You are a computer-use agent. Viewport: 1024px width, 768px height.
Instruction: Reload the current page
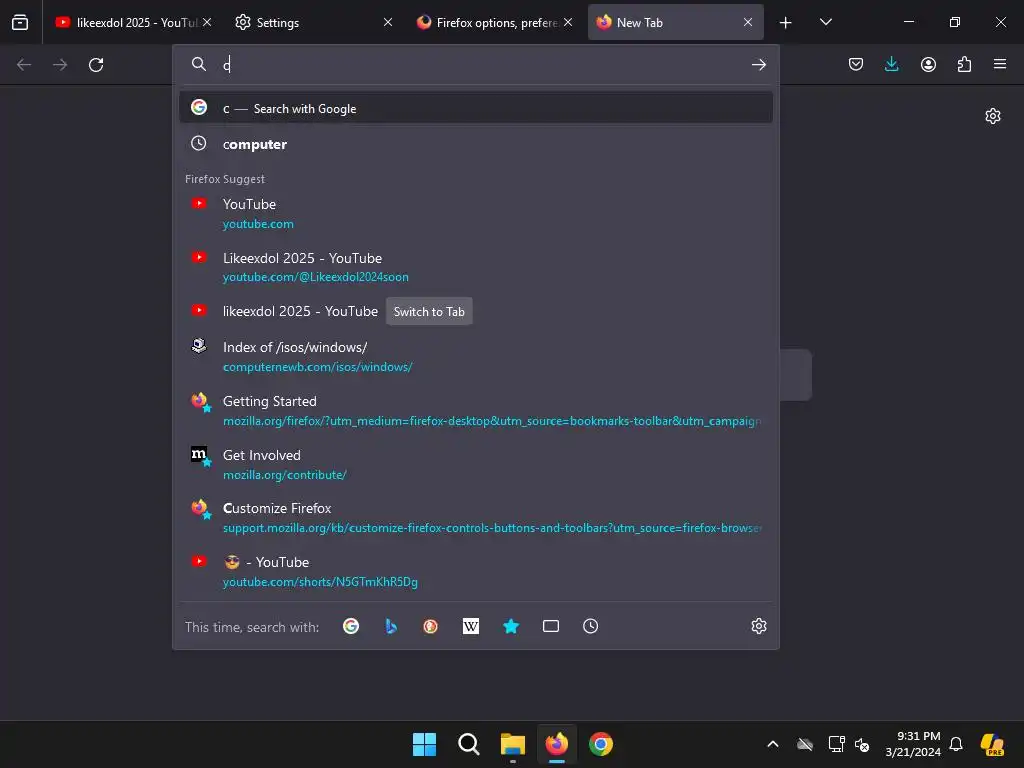point(96,65)
